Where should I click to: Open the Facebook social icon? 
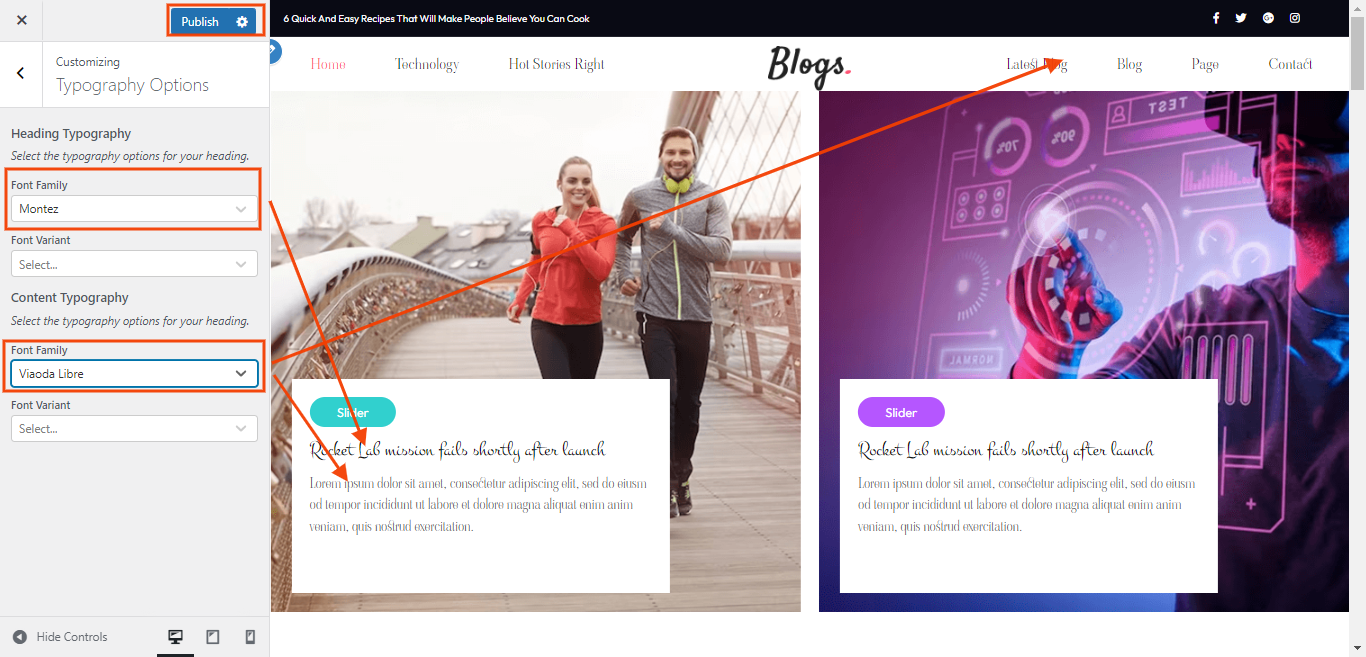(1216, 18)
